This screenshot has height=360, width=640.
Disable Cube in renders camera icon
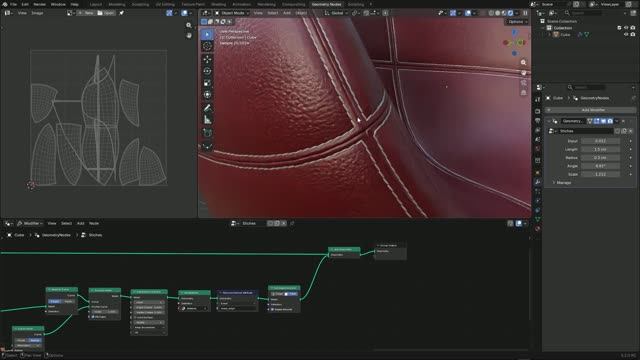(x=633, y=35)
